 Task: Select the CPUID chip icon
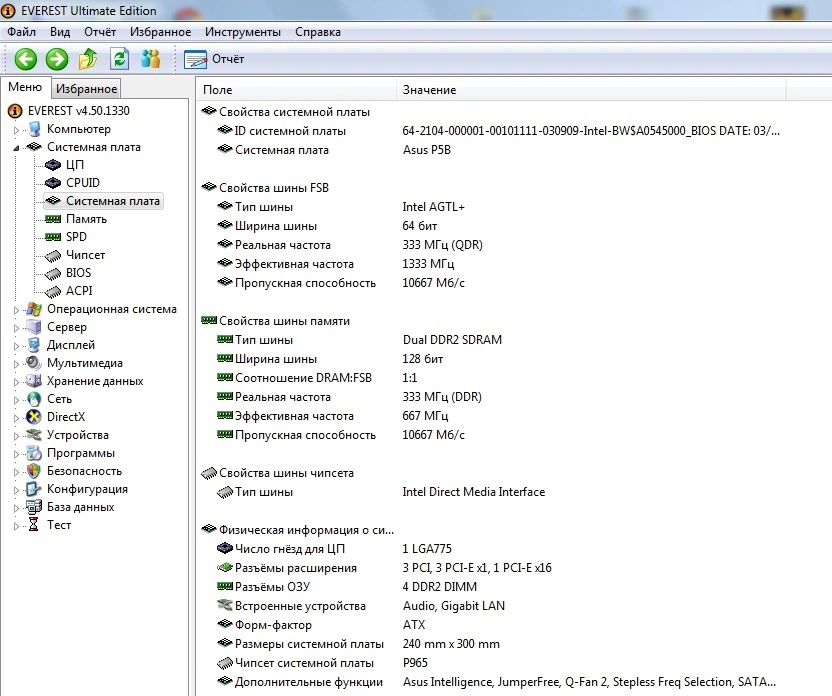tap(53, 183)
